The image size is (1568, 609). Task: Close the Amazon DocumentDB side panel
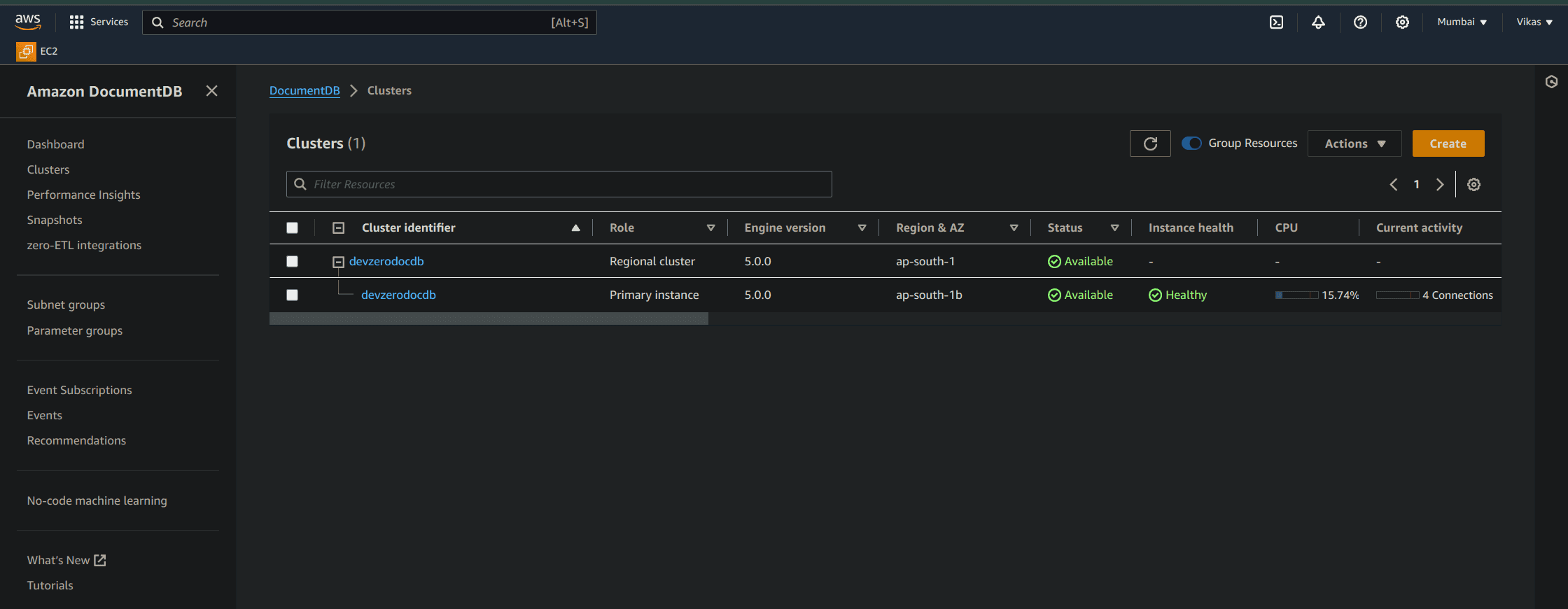(211, 91)
